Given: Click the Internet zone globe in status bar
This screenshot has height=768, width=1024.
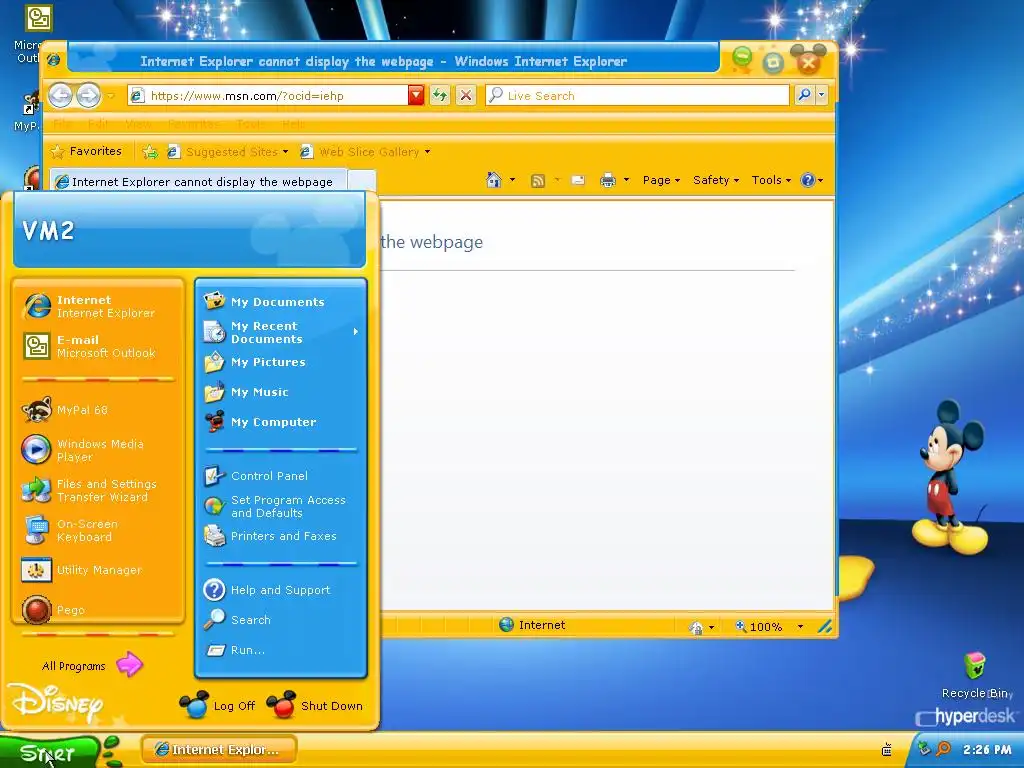Looking at the screenshot, I should (506, 625).
